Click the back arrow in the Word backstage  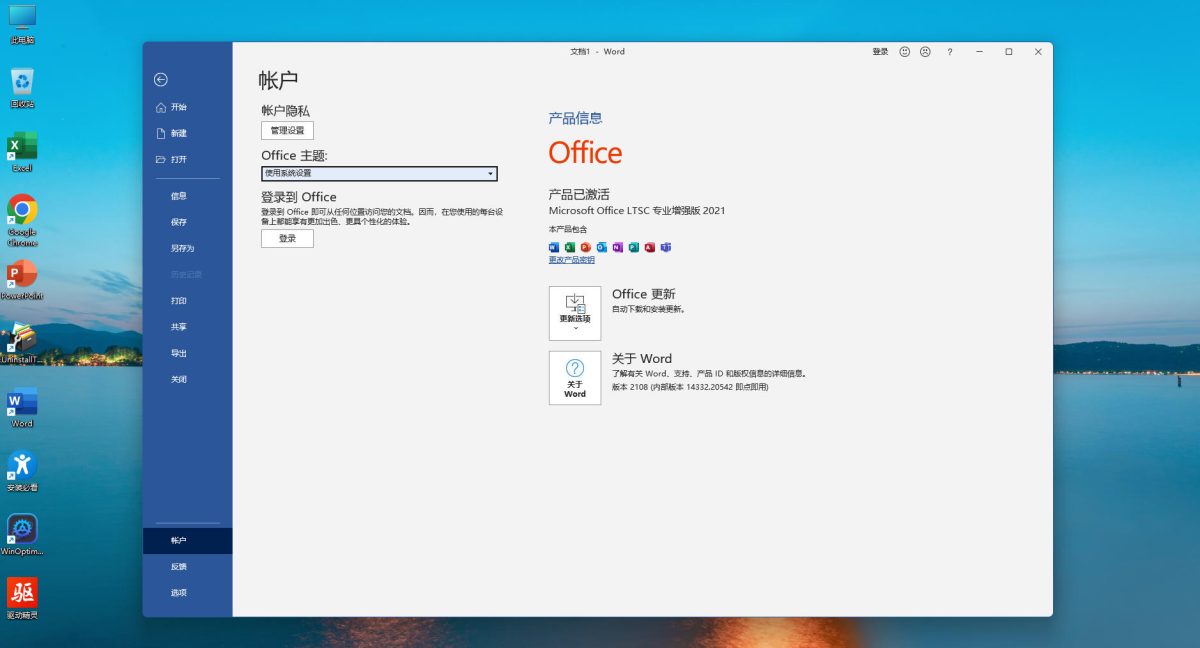(x=161, y=80)
